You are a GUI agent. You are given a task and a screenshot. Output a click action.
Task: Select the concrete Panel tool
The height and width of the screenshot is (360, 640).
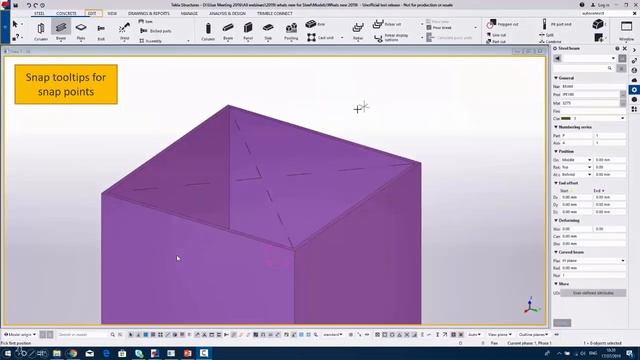tap(248, 31)
